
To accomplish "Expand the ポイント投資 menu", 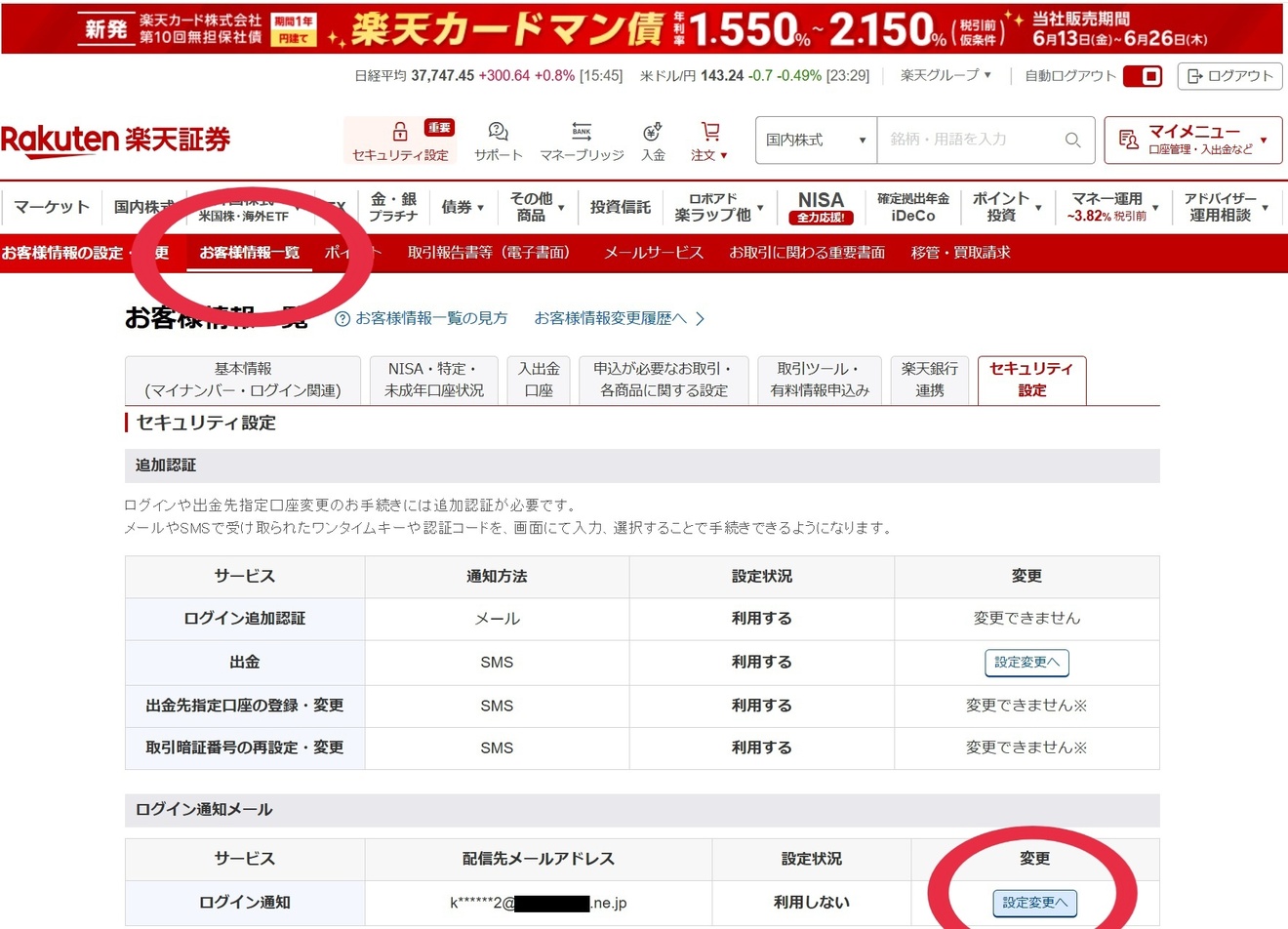I will click(1007, 207).
